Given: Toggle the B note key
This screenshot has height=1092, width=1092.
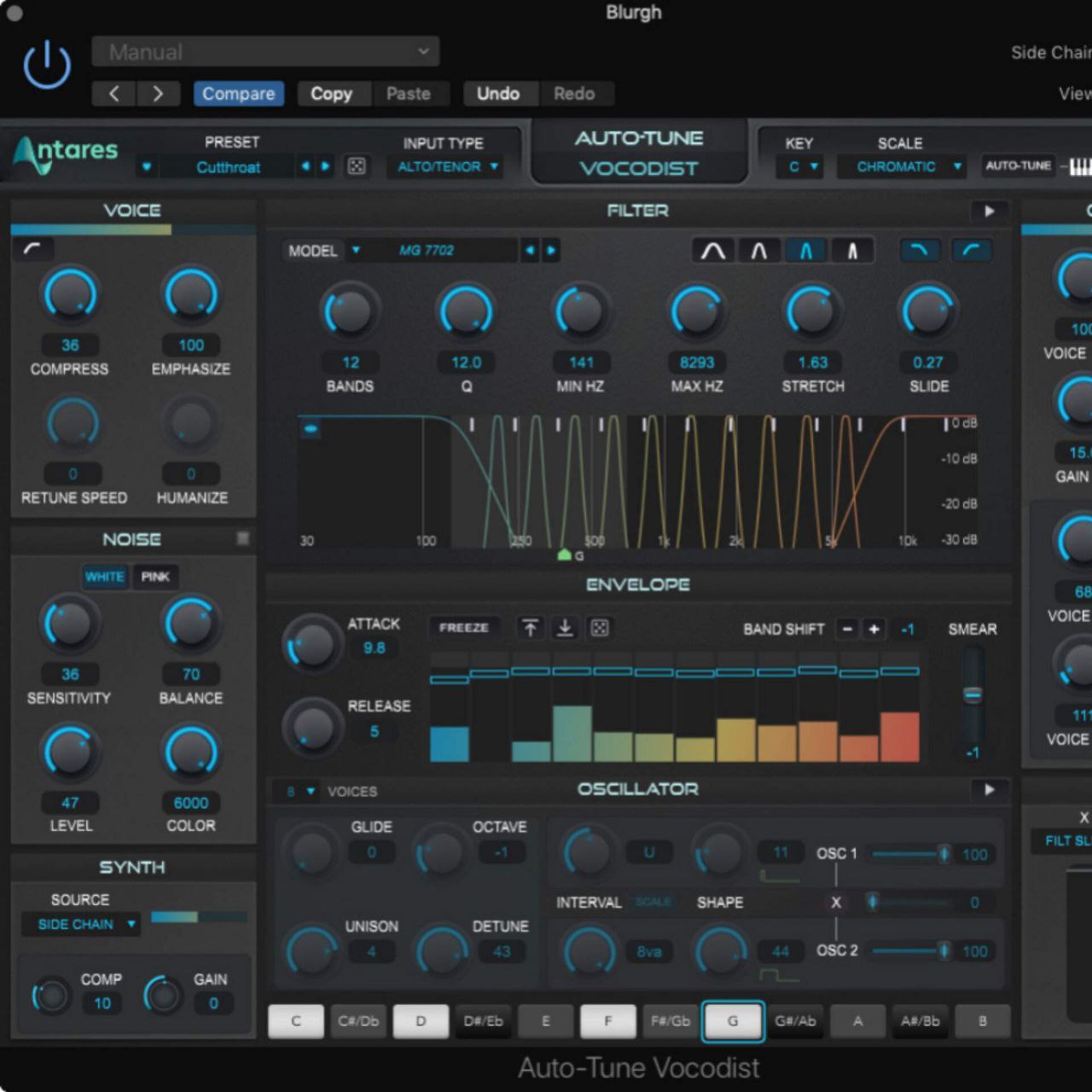Looking at the screenshot, I should pyautogui.click(x=983, y=1021).
